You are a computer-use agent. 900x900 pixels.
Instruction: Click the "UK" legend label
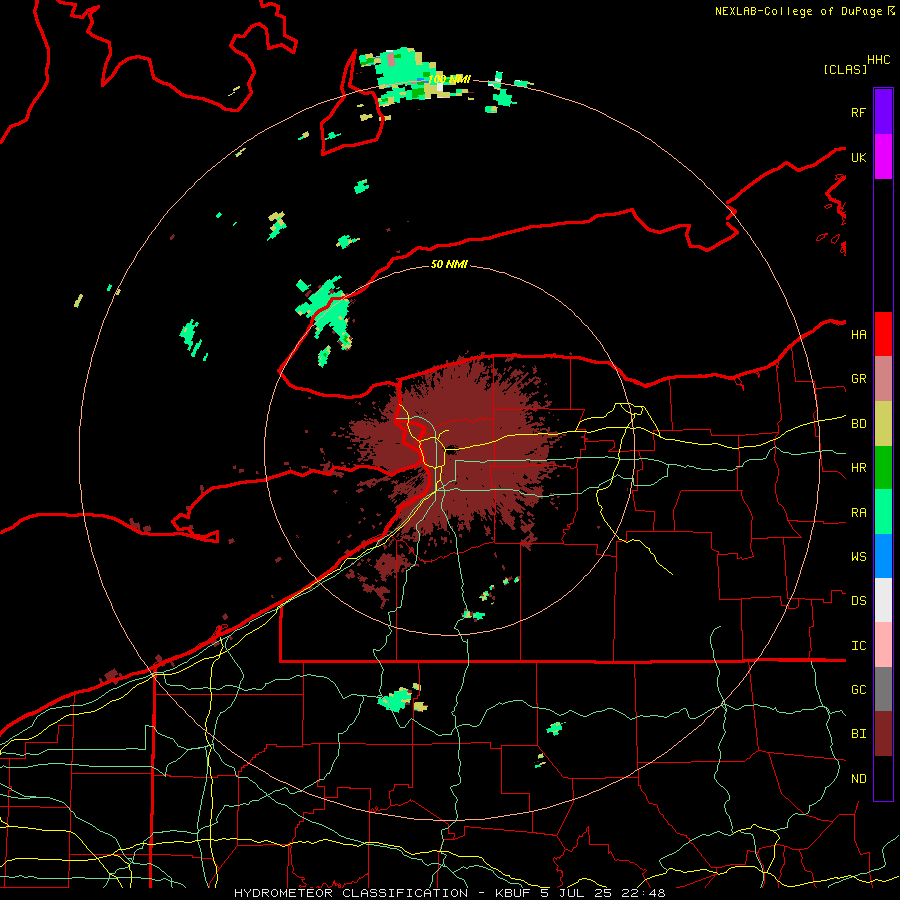click(x=858, y=157)
